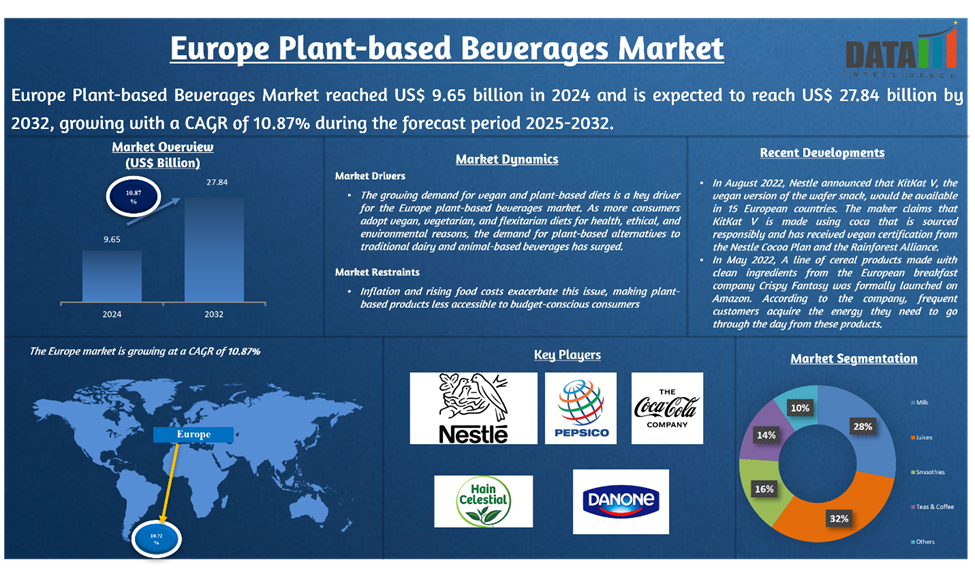The width and height of the screenshot is (975, 569).
Task: Select the Smoothies legend color swatch
Action: [913, 473]
